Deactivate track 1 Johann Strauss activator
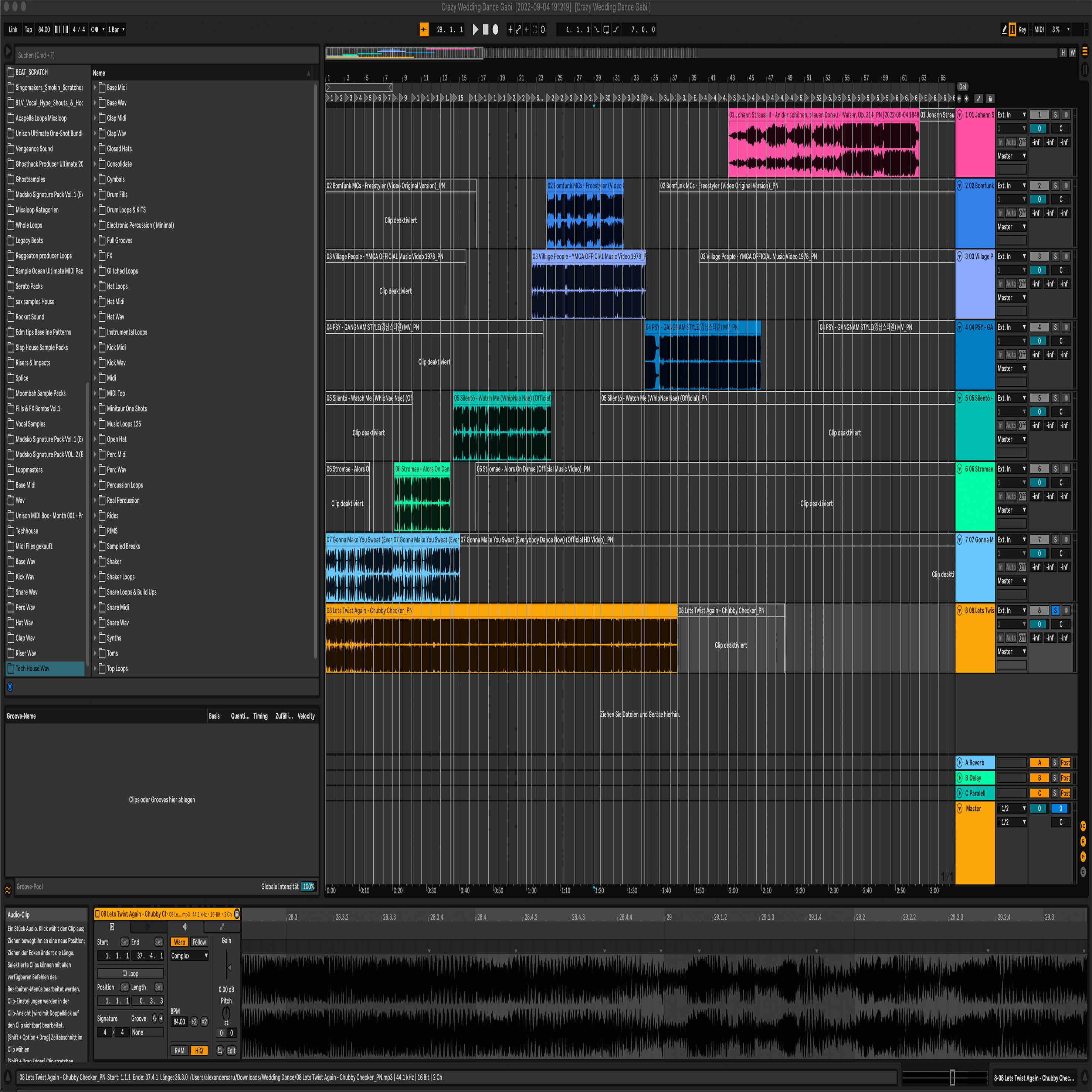This screenshot has height=1092, width=1092. click(1039, 115)
